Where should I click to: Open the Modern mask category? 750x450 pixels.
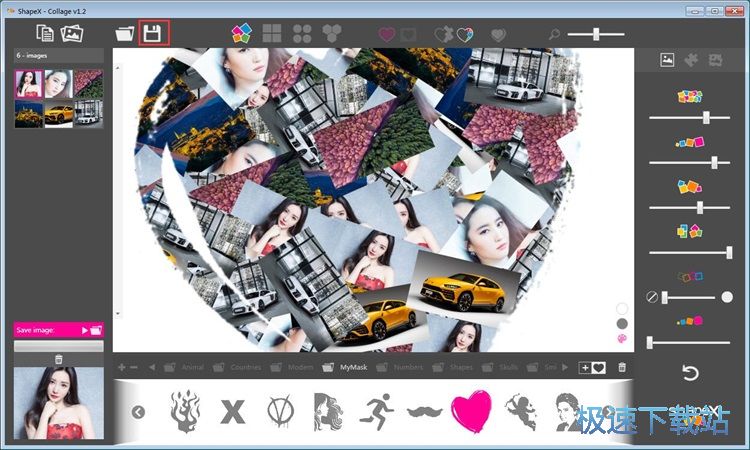[292, 367]
